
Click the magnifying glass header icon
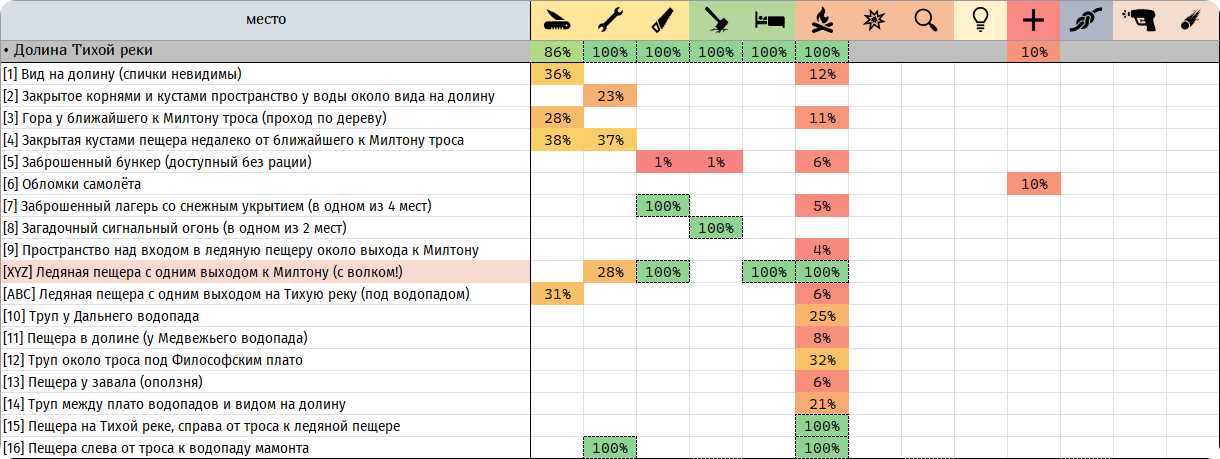(928, 20)
